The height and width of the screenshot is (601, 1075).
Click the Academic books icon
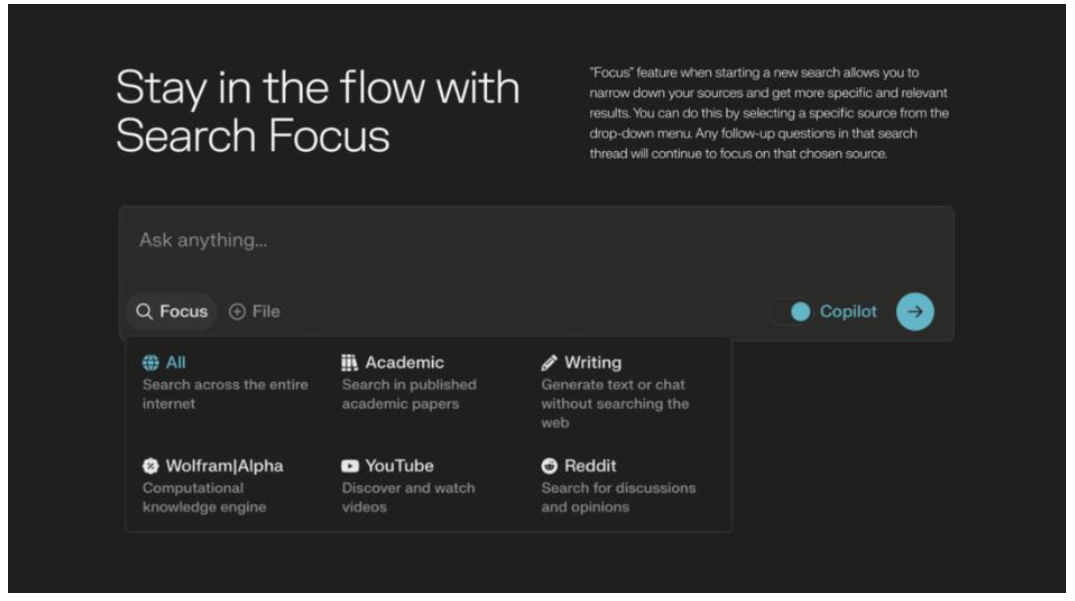tap(350, 363)
